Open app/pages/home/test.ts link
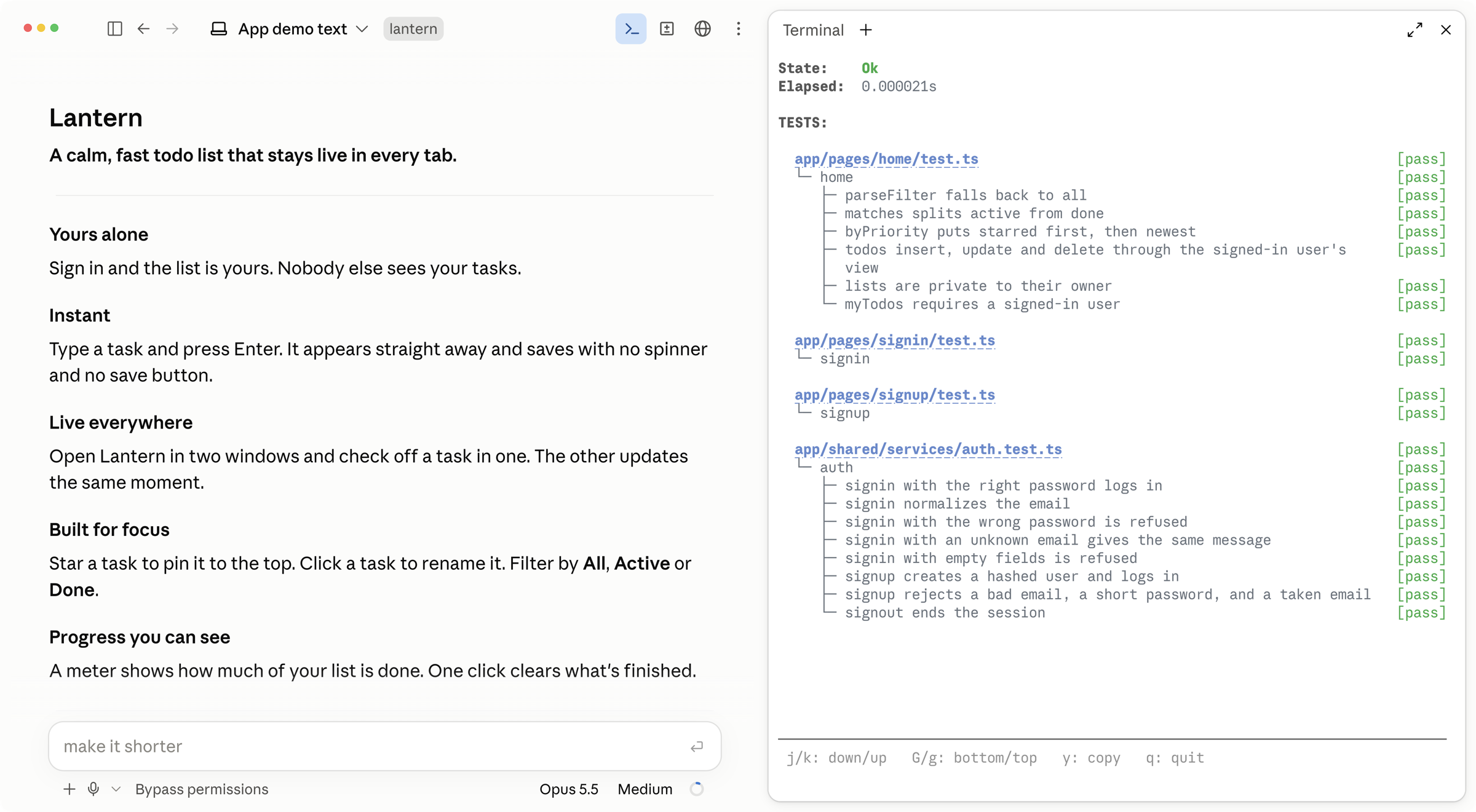This screenshot has height=812, width=1476. (886, 159)
